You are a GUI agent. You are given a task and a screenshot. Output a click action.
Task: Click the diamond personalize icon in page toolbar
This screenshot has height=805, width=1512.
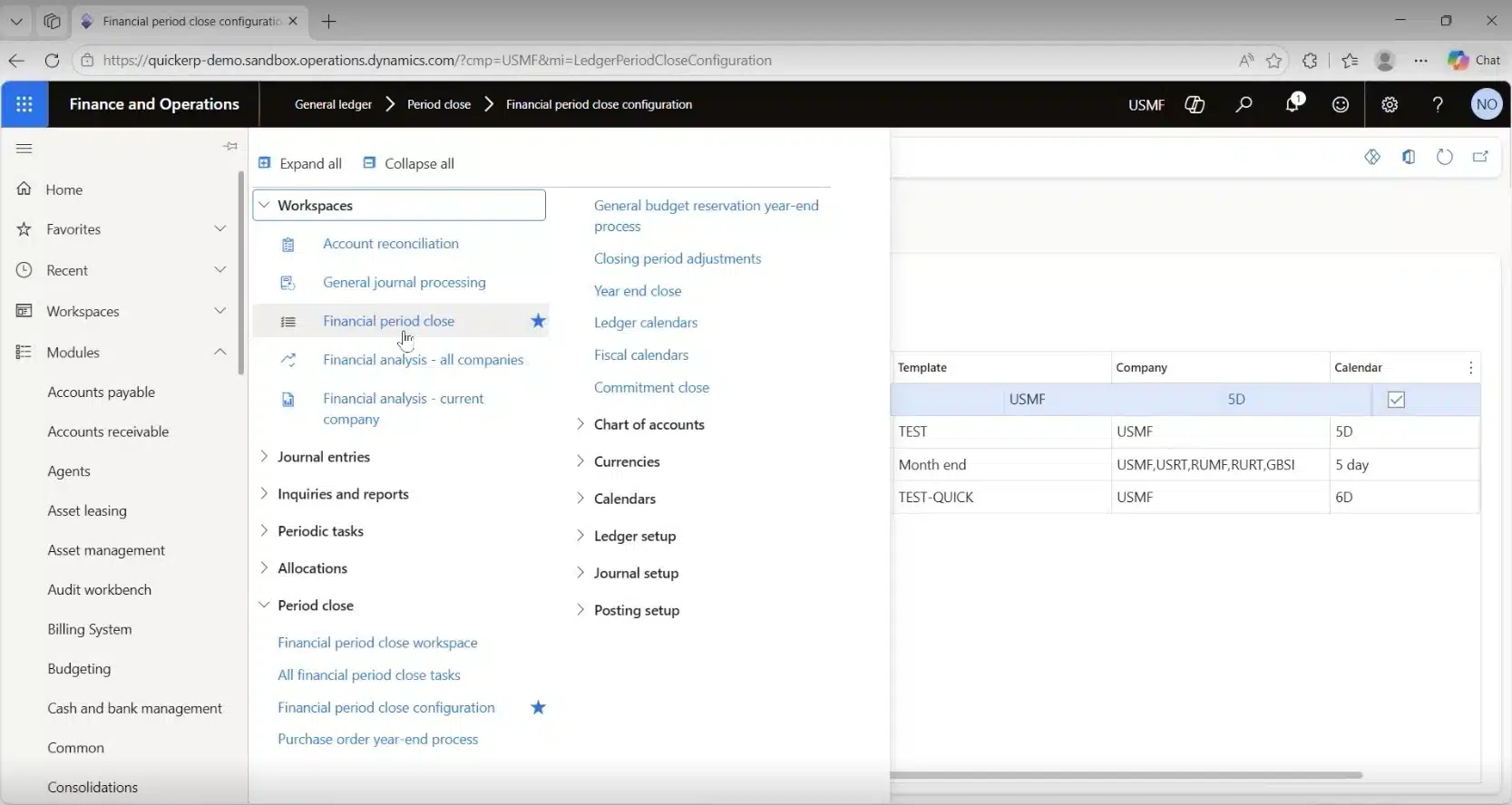tap(1372, 157)
